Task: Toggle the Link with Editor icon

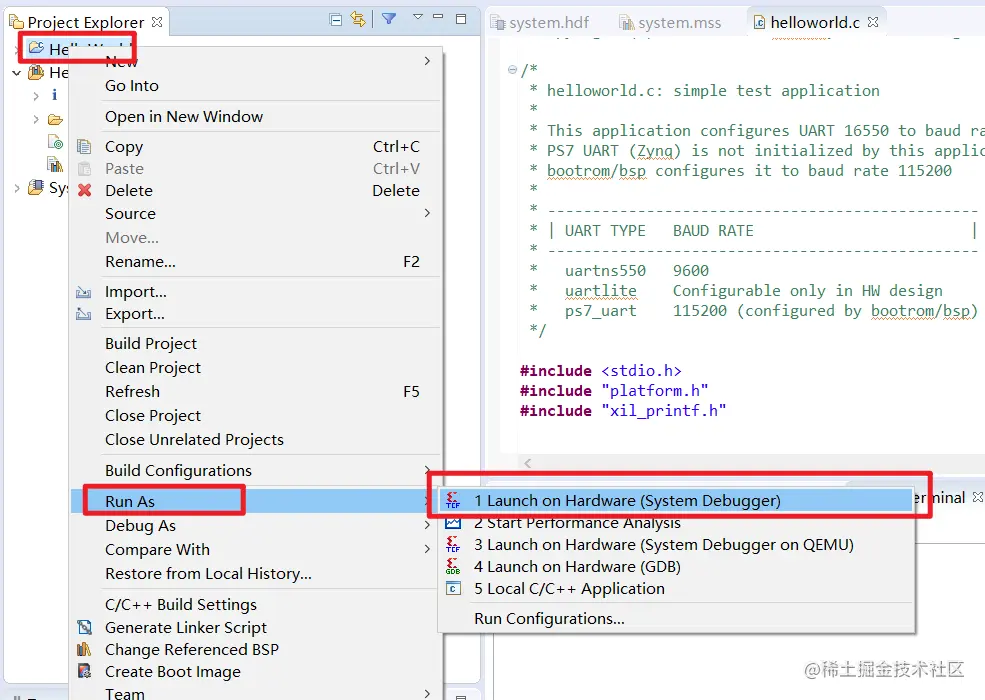Action: click(358, 18)
